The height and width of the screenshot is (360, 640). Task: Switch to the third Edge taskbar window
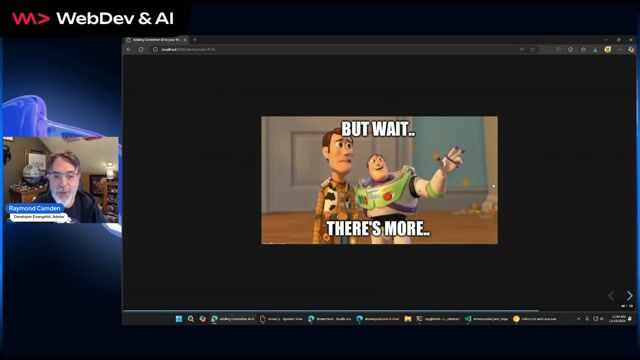pos(329,319)
